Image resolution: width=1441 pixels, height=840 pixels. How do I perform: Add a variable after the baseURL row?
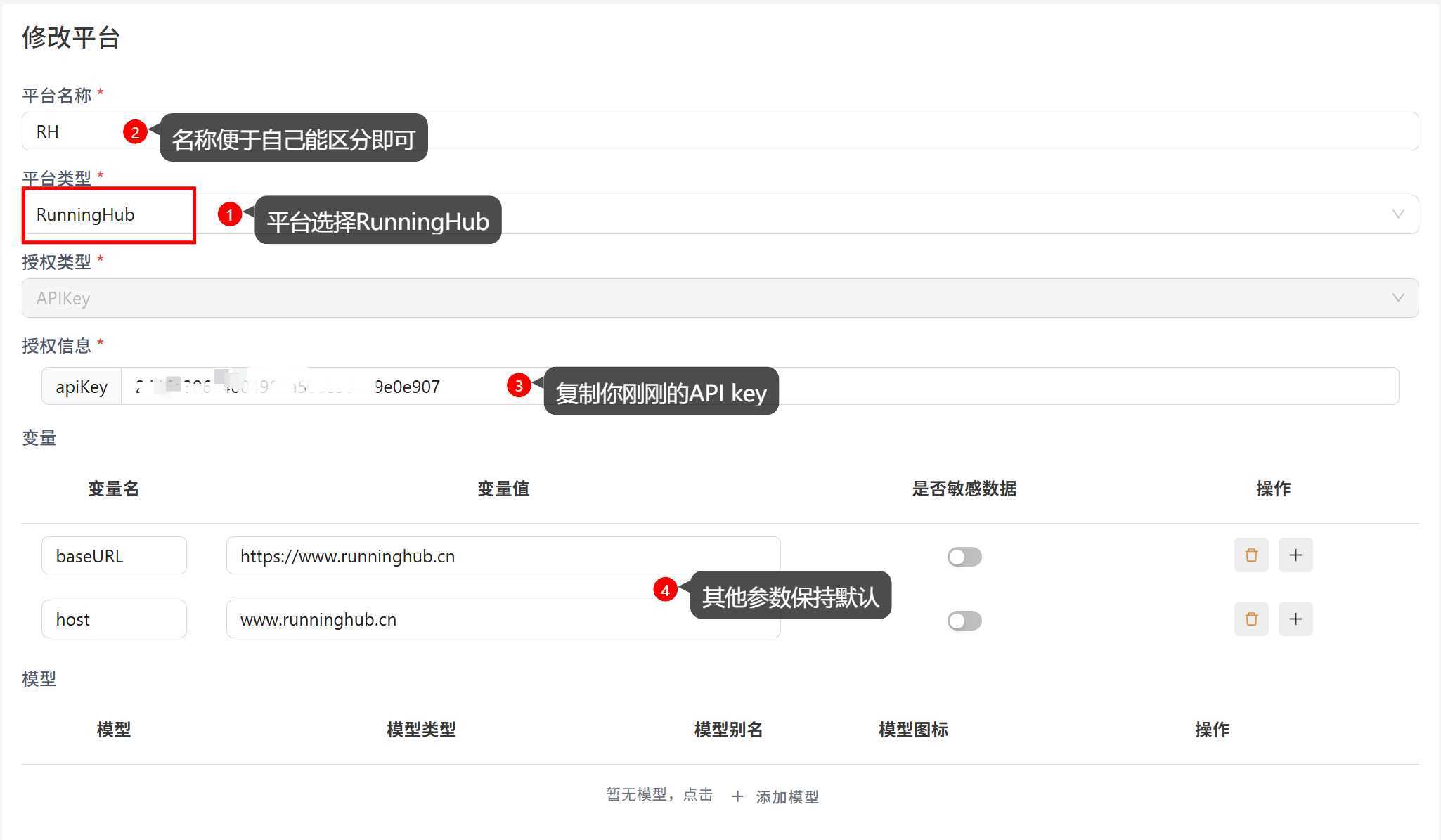[1295, 555]
